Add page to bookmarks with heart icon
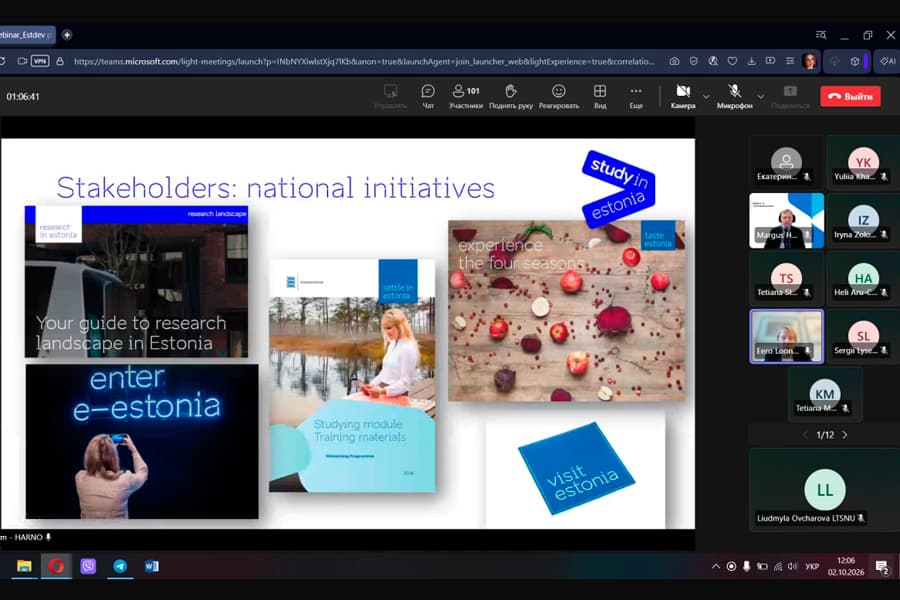This screenshot has height=600, width=900. pos(732,61)
